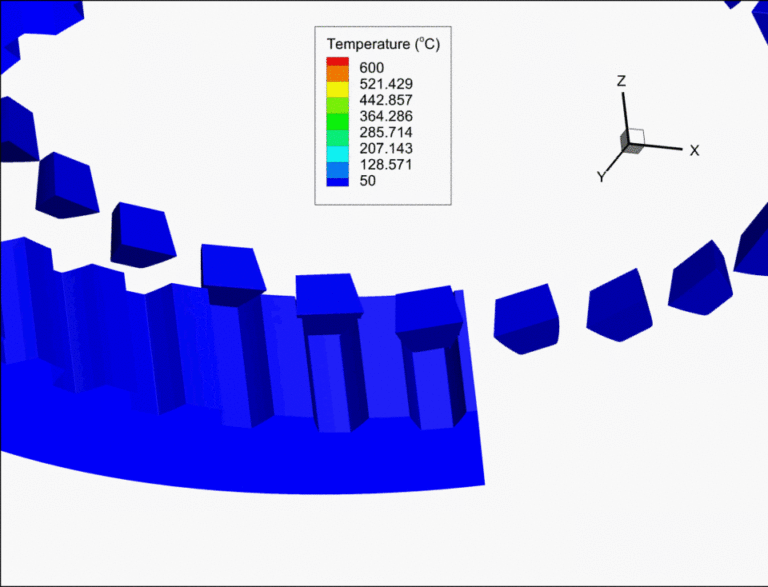The width and height of the screenshot is (768, 587).
Task: Select the X axis label
Action: point(693,150)
